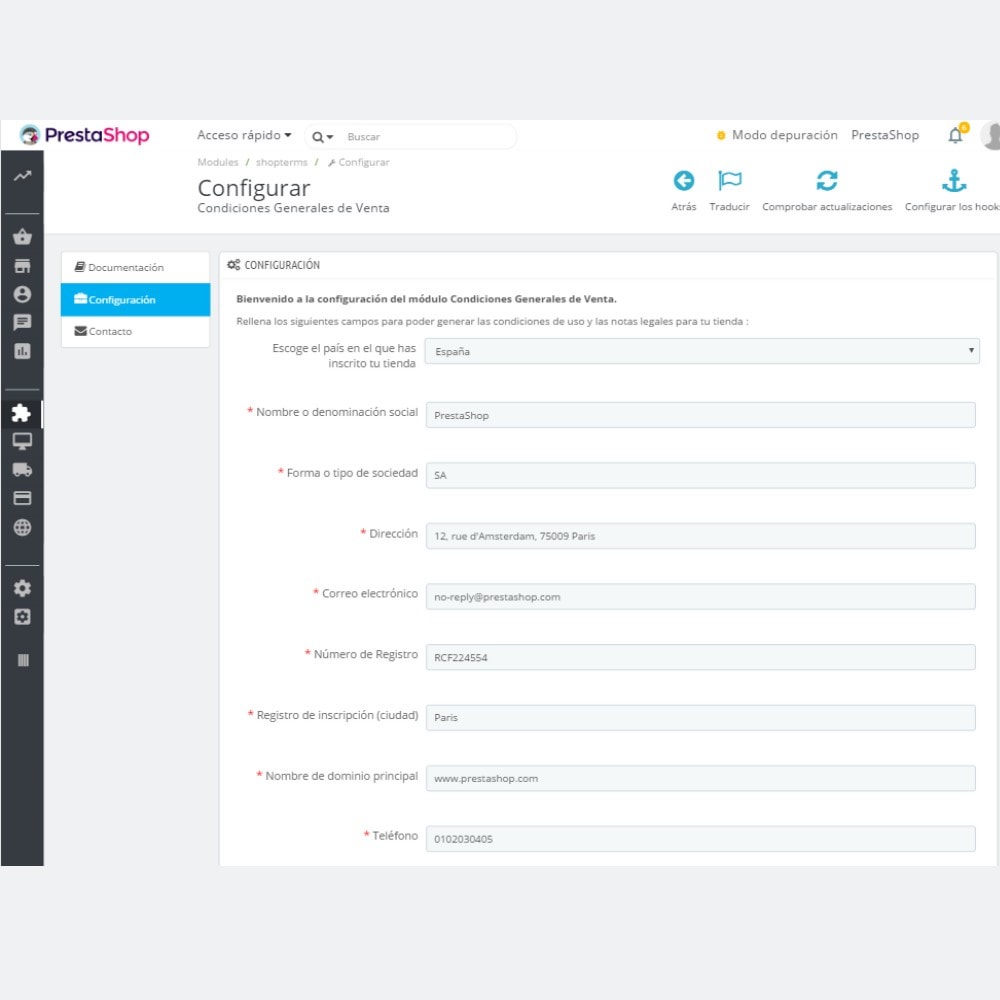Click the Dirección input field
1000x1000 pixels.
point(700,536)
